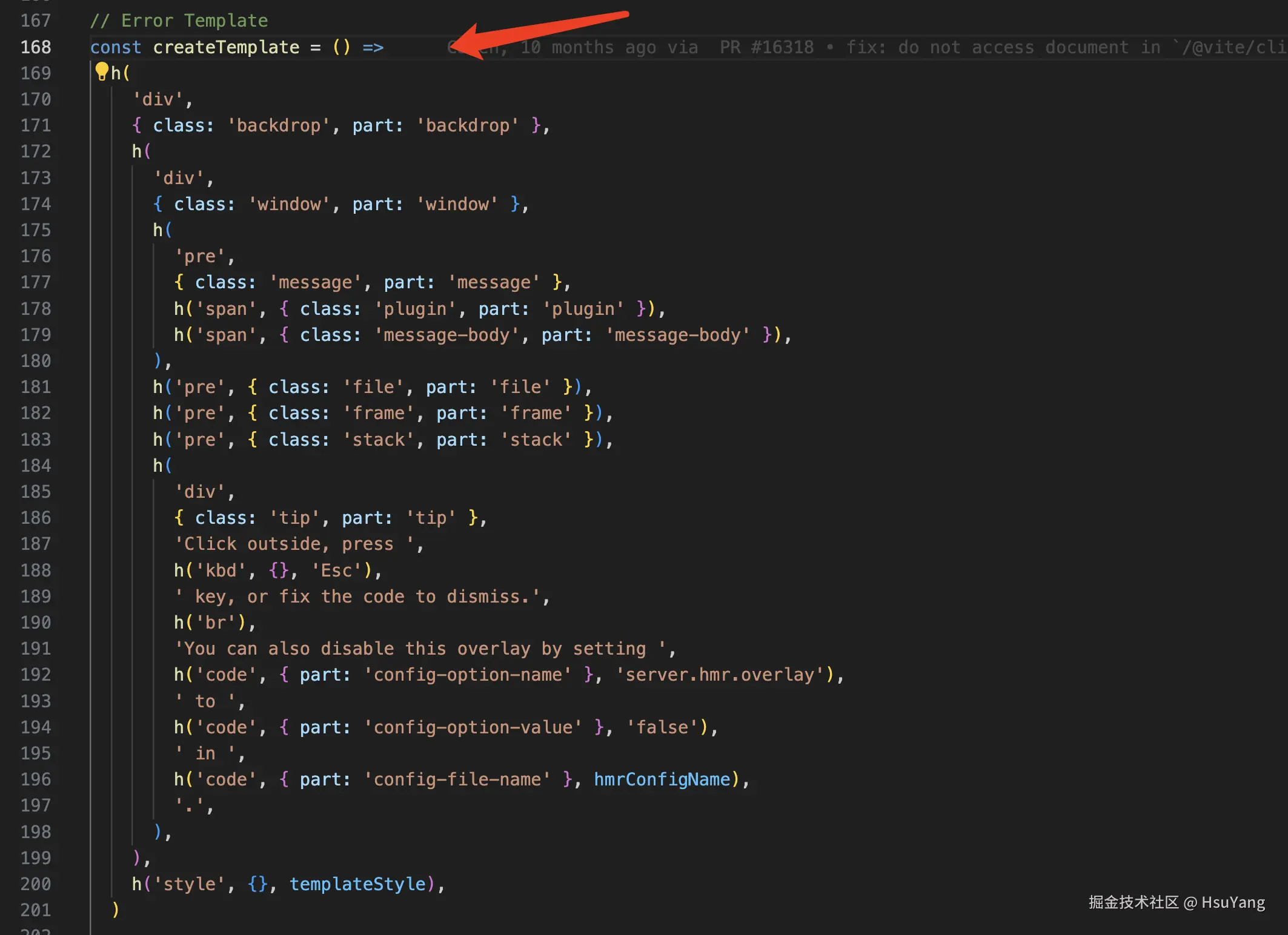Click the createTemplate function name
This screenshot has height=935, width=1288.
click(x=226, y=47)
